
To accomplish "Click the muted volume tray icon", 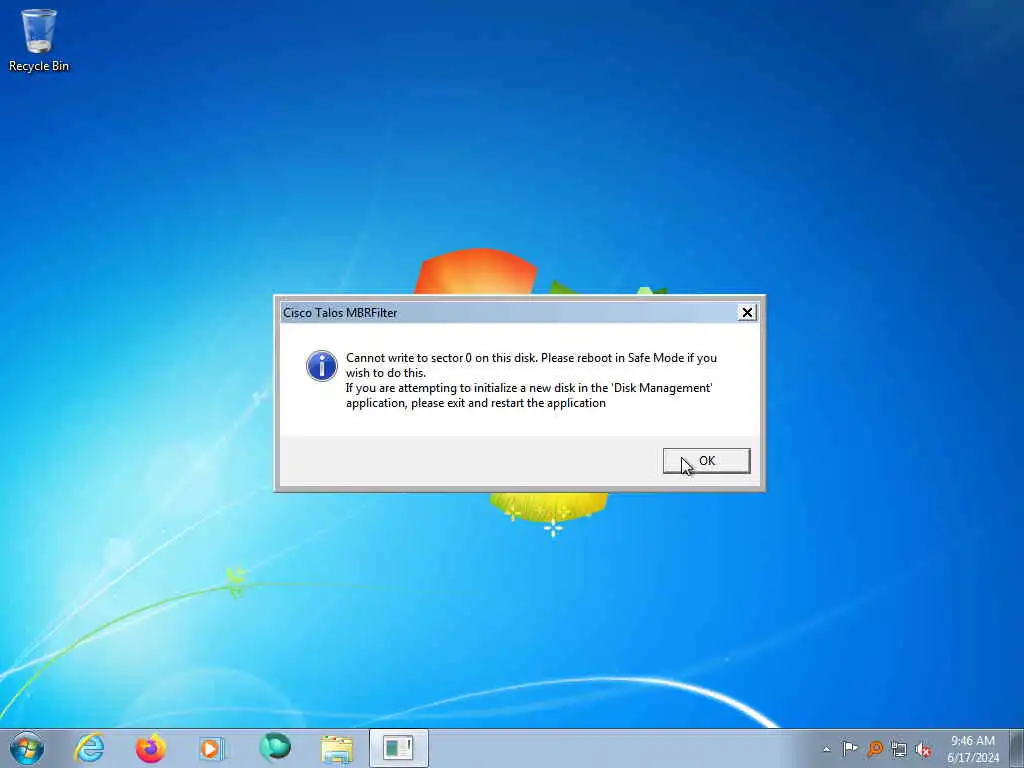I will [x=923, y=749].
